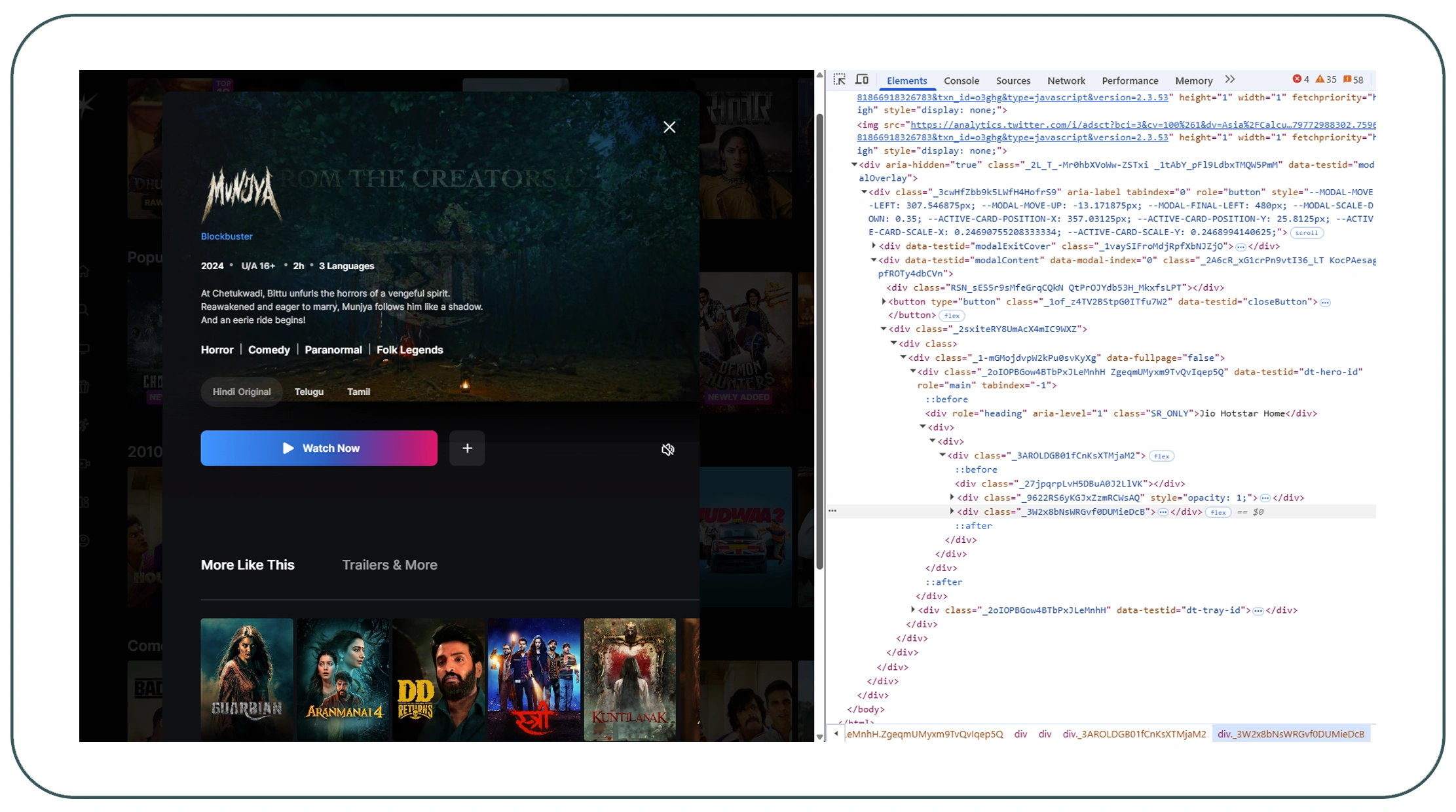Click scrollbar down arrow of page
Screen dimensions: 1456x812
click(819, 737)
